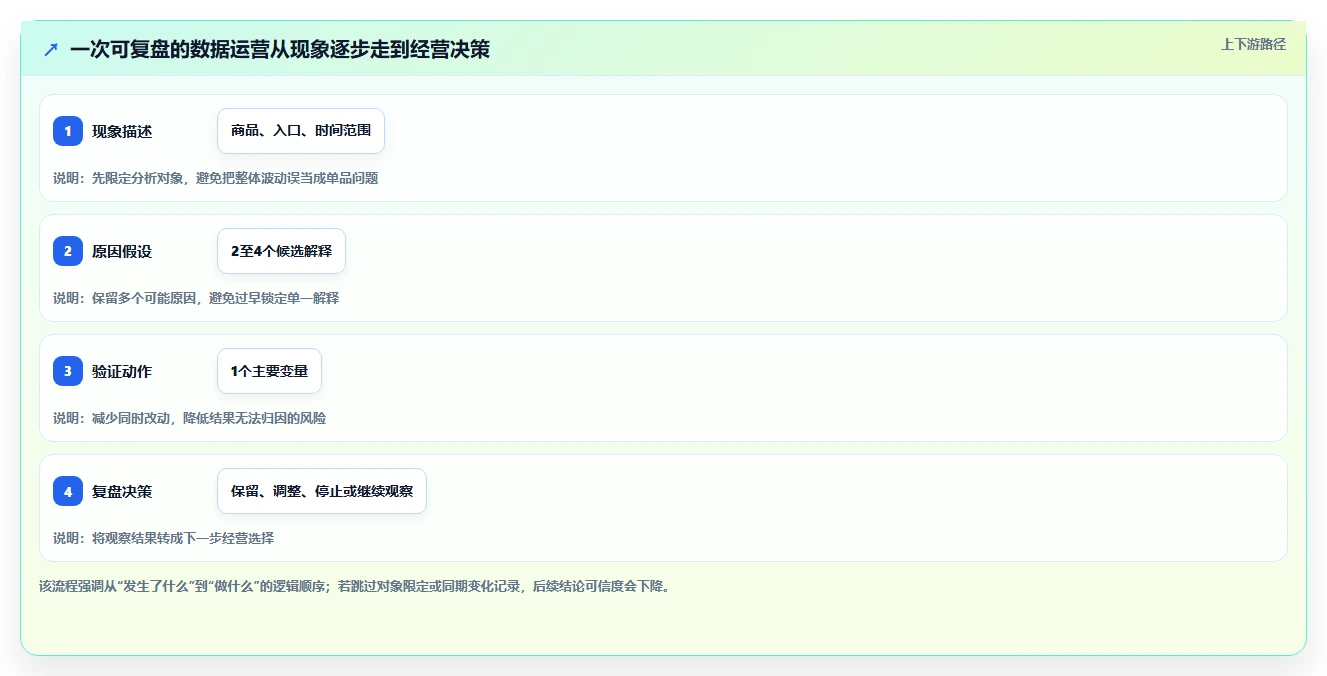This screenshot has width=1327, height=676.
Task: Click the 1个主要变量 chip
Action: click(x=269, y=371)
